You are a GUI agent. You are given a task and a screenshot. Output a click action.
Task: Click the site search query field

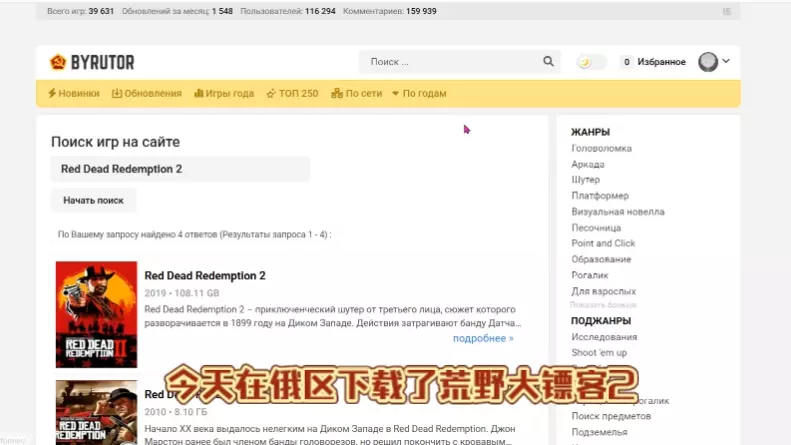[180, 169]
